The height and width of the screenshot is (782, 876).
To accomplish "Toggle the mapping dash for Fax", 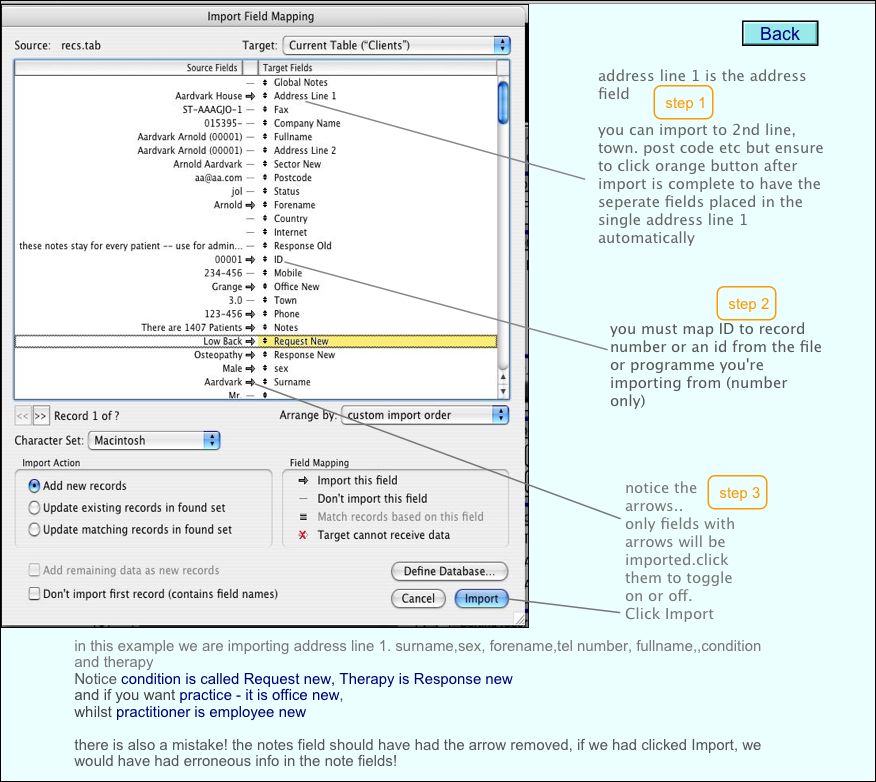I will coord(250,109).
